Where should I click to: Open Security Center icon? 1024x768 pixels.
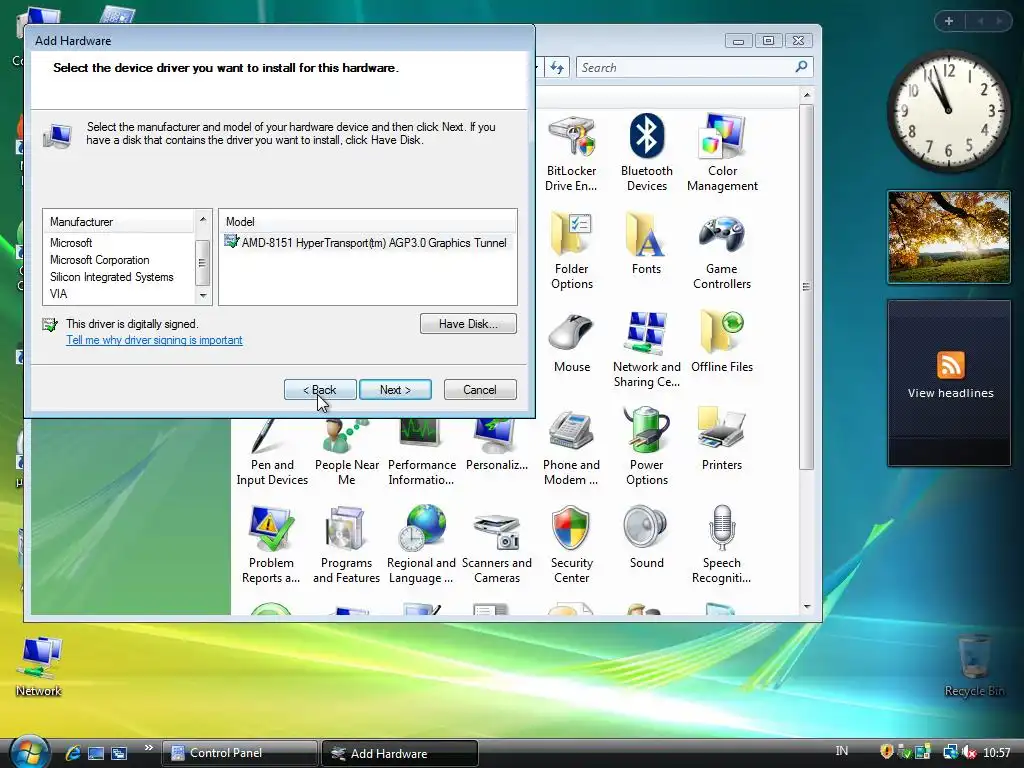click(571, 545)
